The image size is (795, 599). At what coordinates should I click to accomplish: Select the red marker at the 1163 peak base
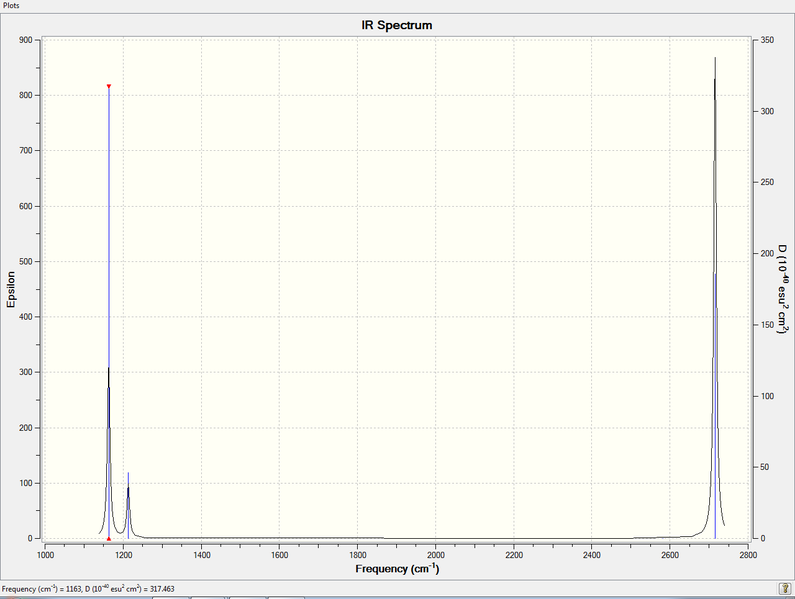[109, 539]
